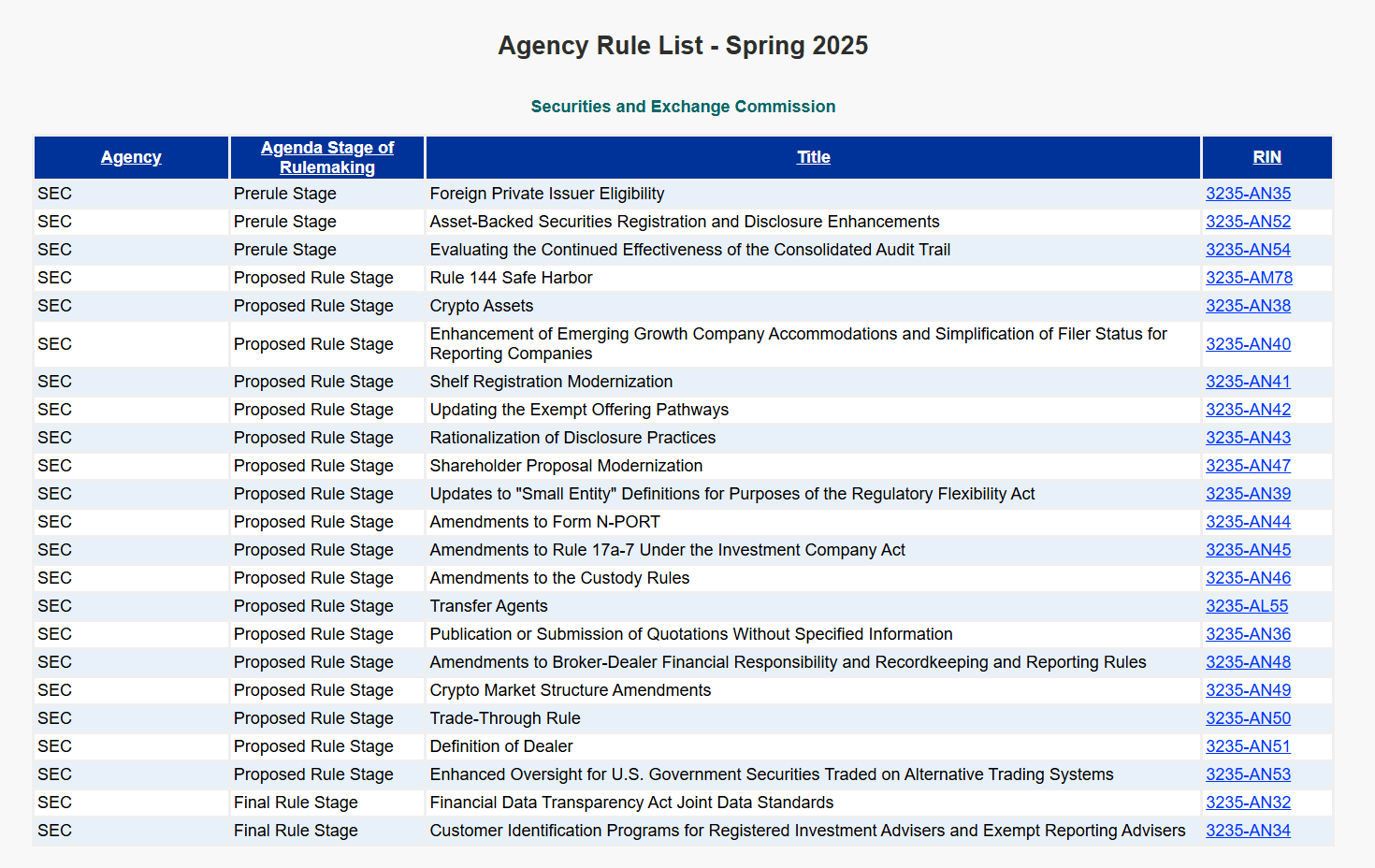This screenshot has width=1375, height=868.
Task: Click 'Proposed Rule Stage' in Definition of Dealer row
Action: (313, 746)
